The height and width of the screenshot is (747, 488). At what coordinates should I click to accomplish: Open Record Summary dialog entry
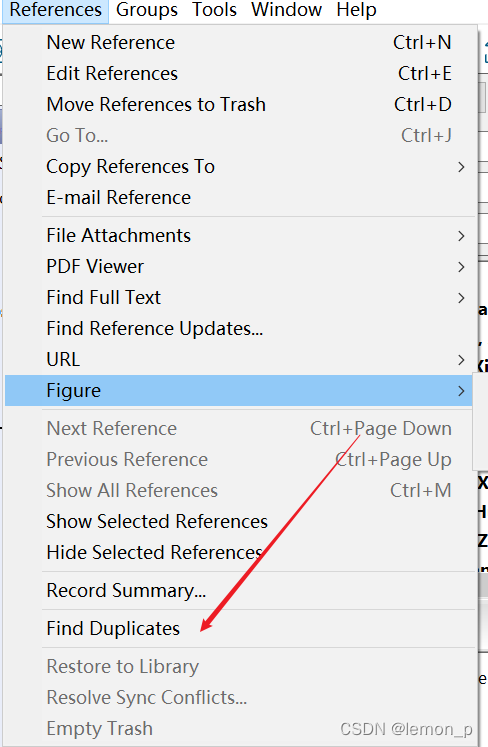point(238,590)
